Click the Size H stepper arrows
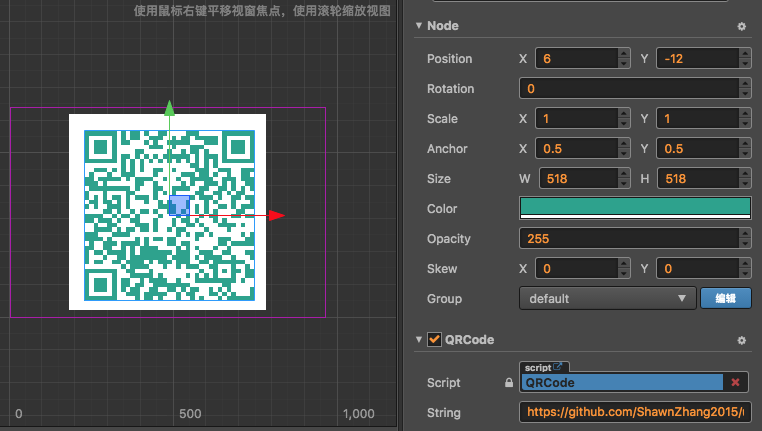Image resolution: width=762 pixels, height=431 pixels. 745,178
